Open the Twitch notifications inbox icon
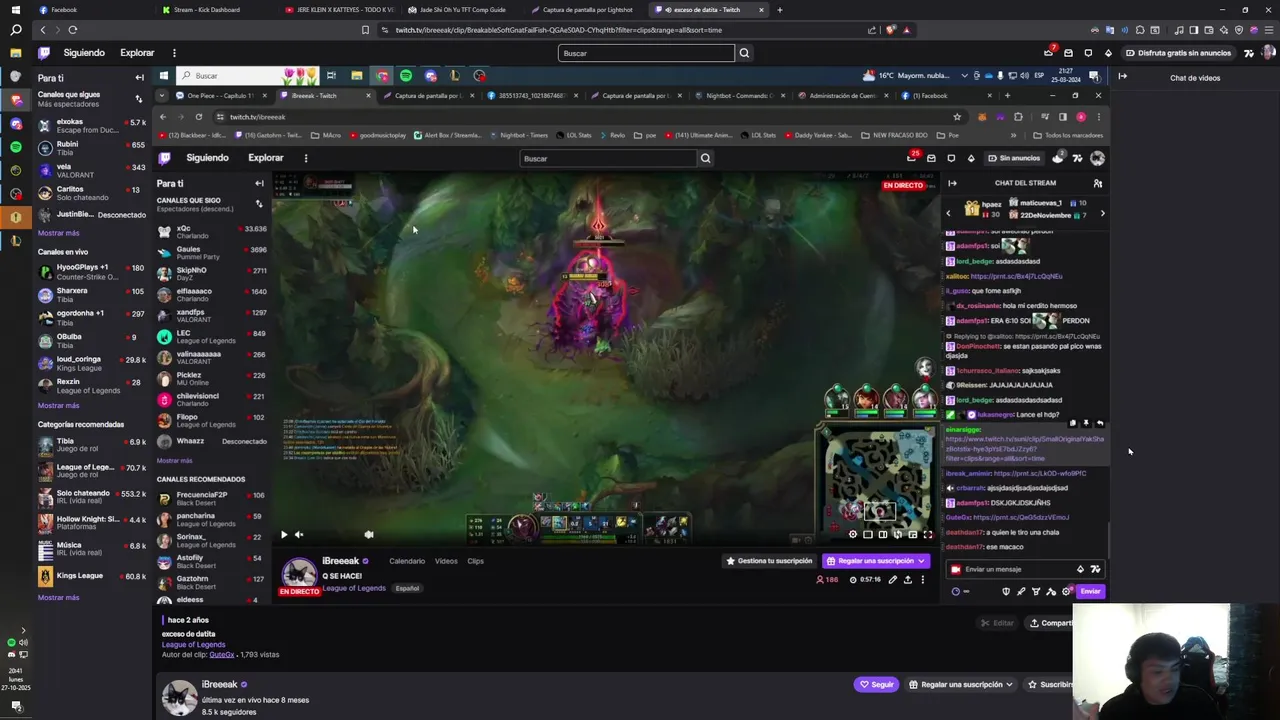Screen dimensions: 1280x720 pyautogui.click(x=1068, y=53)
